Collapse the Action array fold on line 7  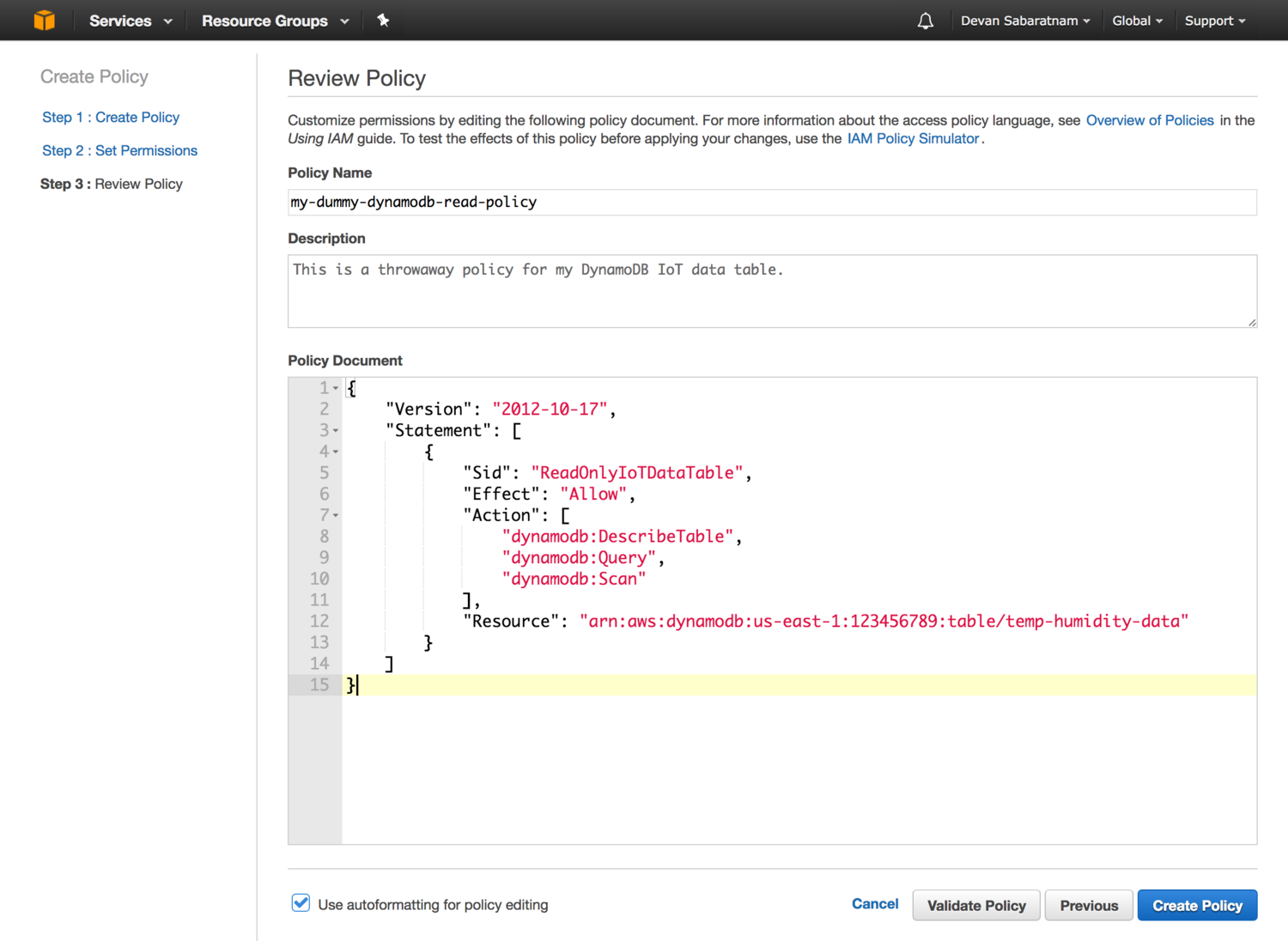click(x=336, y=515)
